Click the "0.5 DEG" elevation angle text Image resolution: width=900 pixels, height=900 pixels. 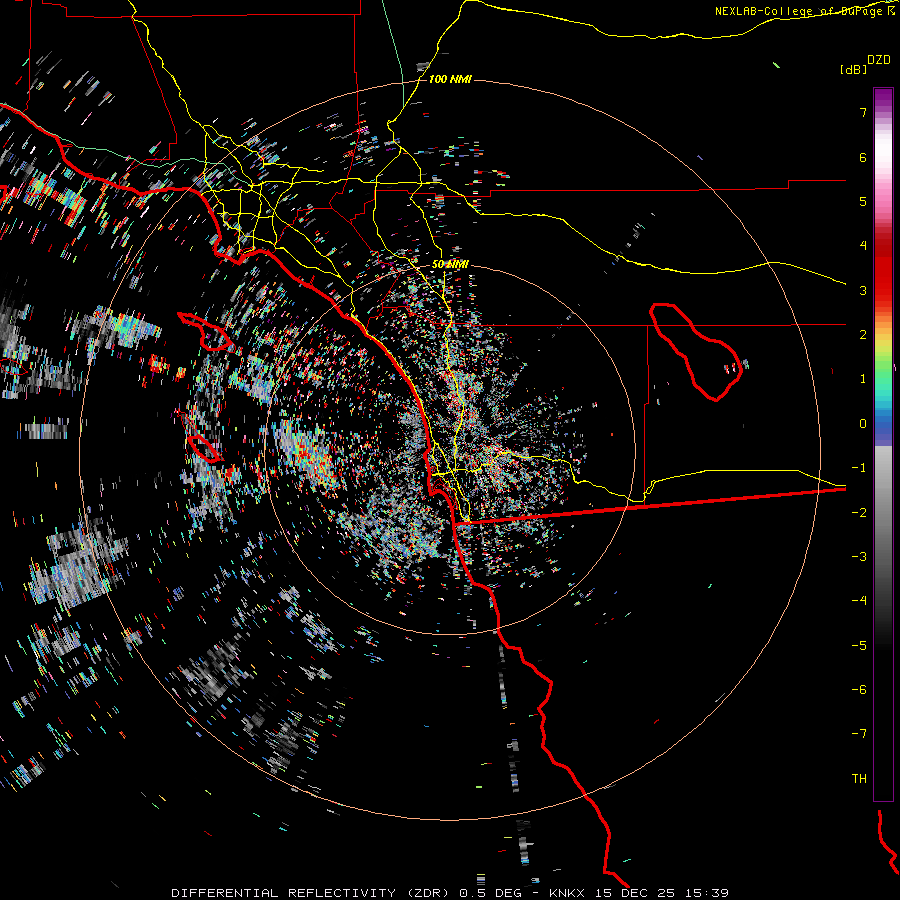pos(490,893)
